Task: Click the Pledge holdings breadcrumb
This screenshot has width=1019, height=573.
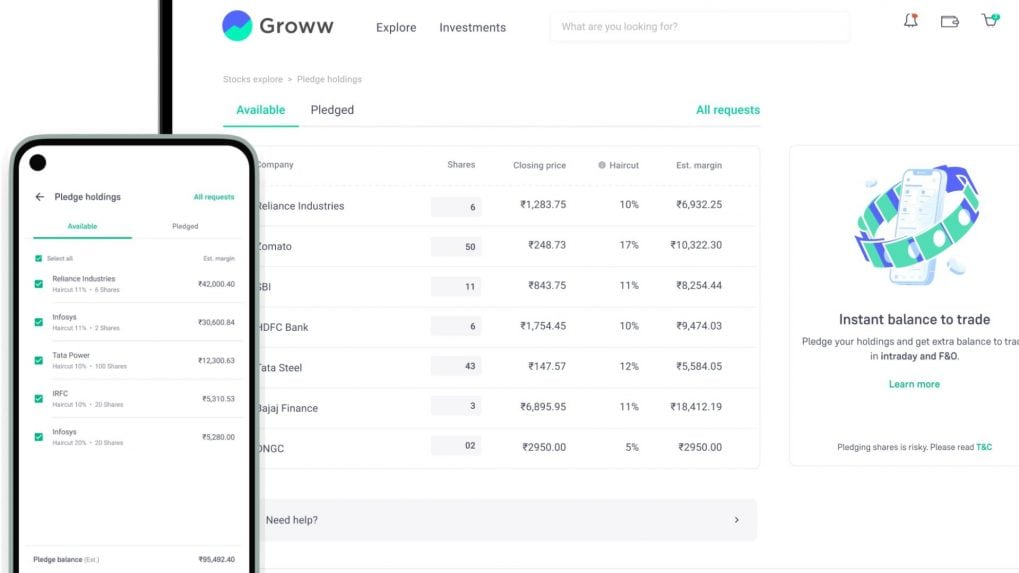Action: 329,79
